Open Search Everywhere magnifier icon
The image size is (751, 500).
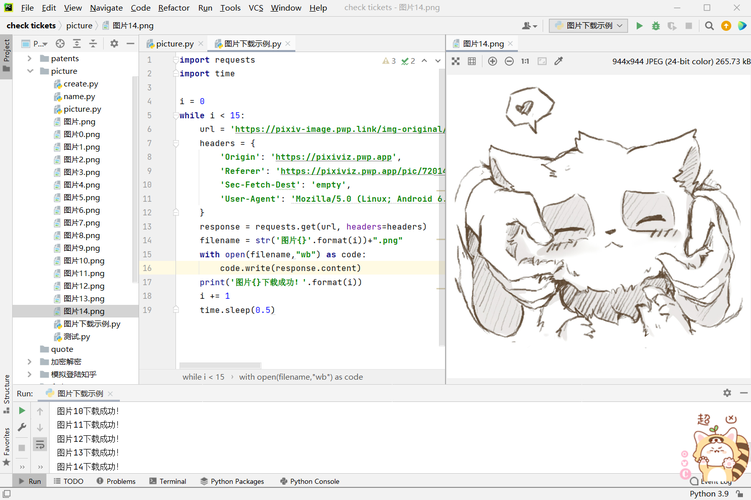click(709, 26)
